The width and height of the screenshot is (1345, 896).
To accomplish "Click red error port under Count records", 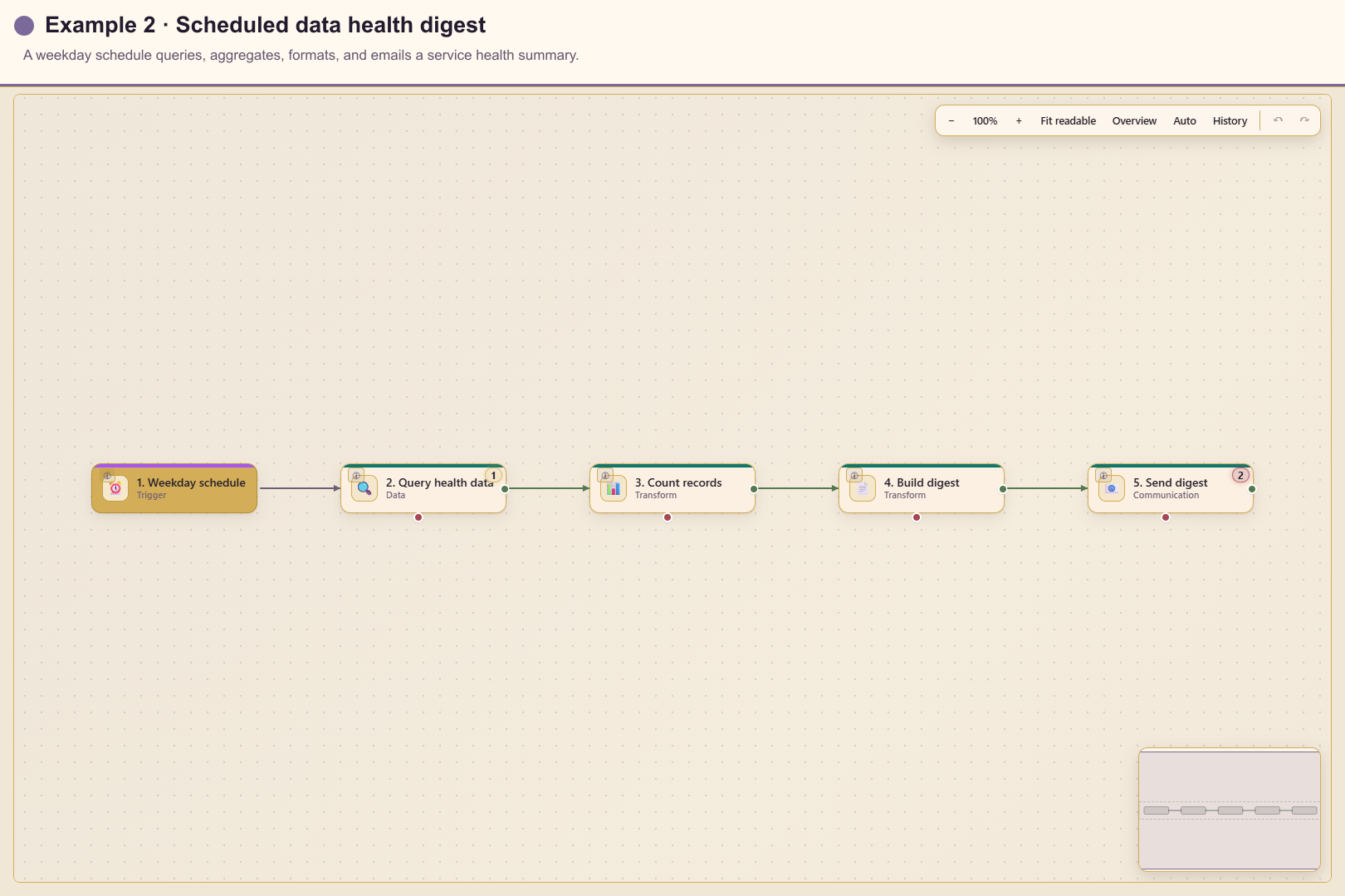I will click(x=668, y=517).
